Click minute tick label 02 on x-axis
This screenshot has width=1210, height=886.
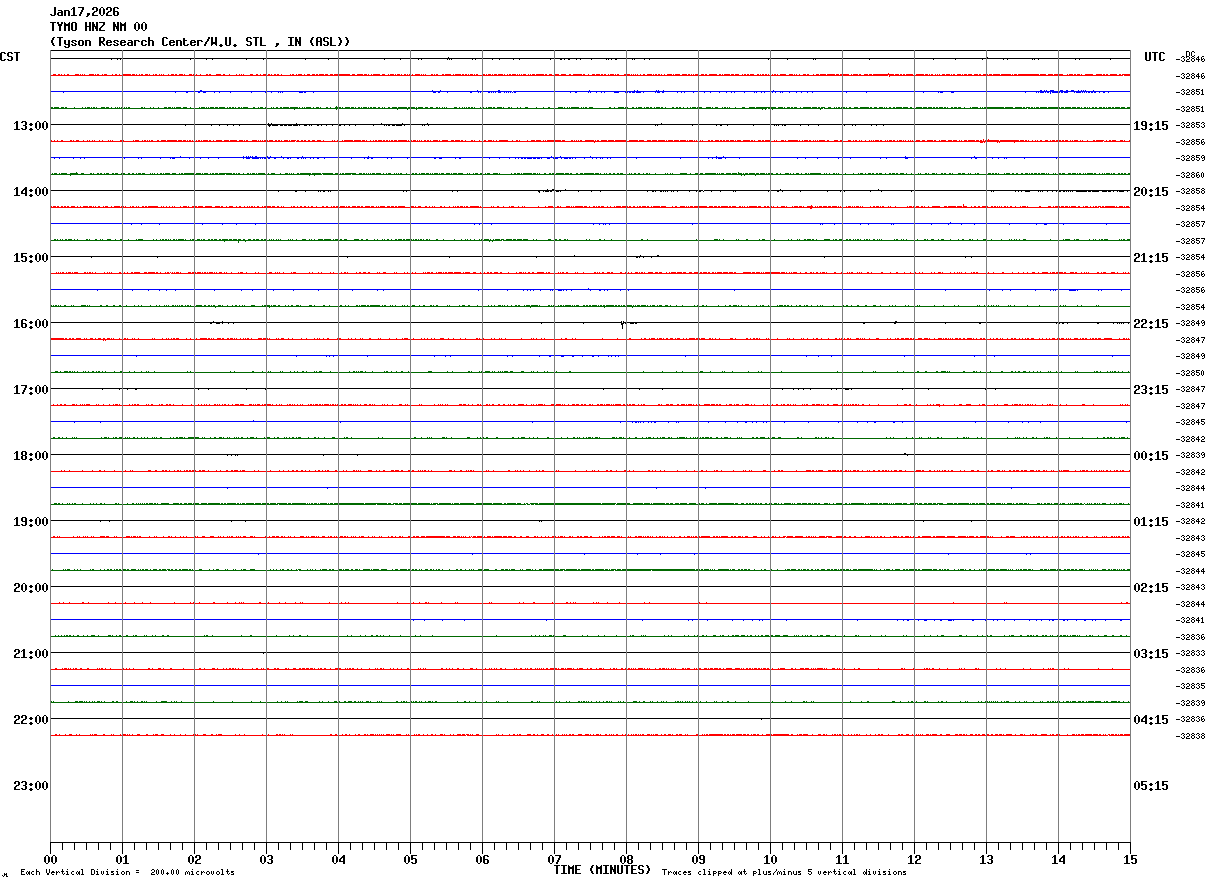(x=194, y=860)
